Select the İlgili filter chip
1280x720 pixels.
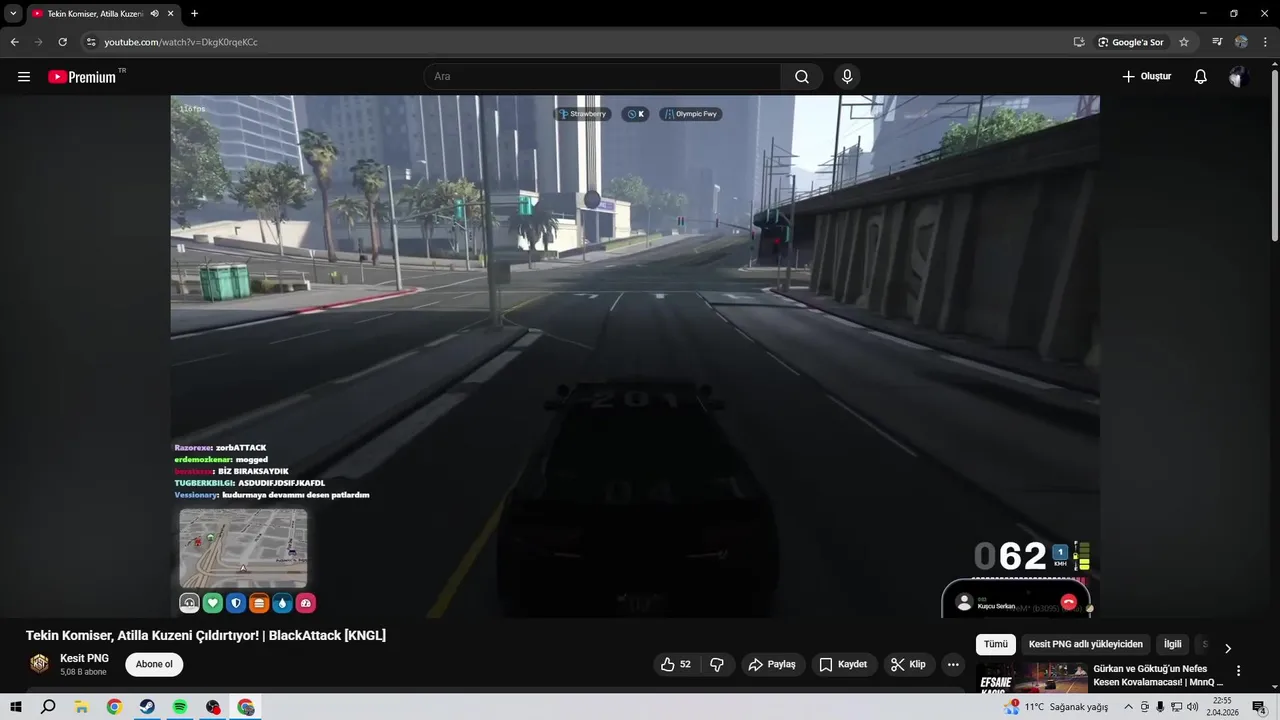(1172, 645)
